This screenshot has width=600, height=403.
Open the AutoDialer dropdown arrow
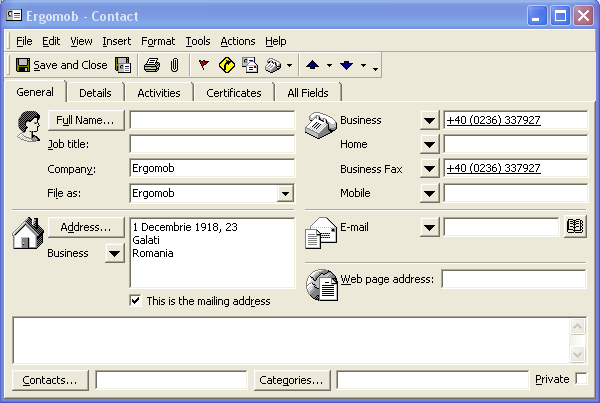[290, 65]
